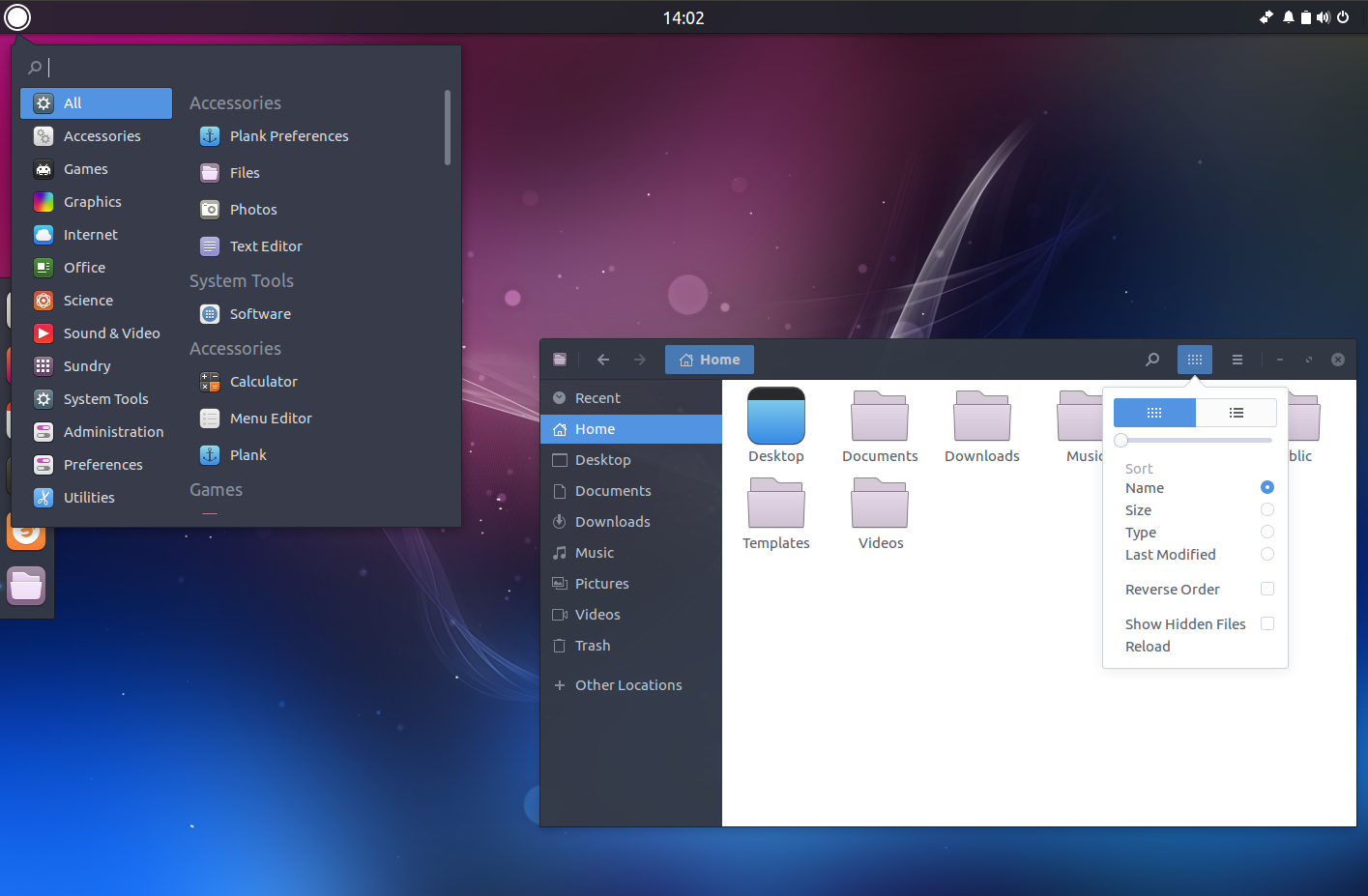Screen dimensions: 1368x896
Task: Switch to grid view in the popover
Action: (x=1154, y=413)
